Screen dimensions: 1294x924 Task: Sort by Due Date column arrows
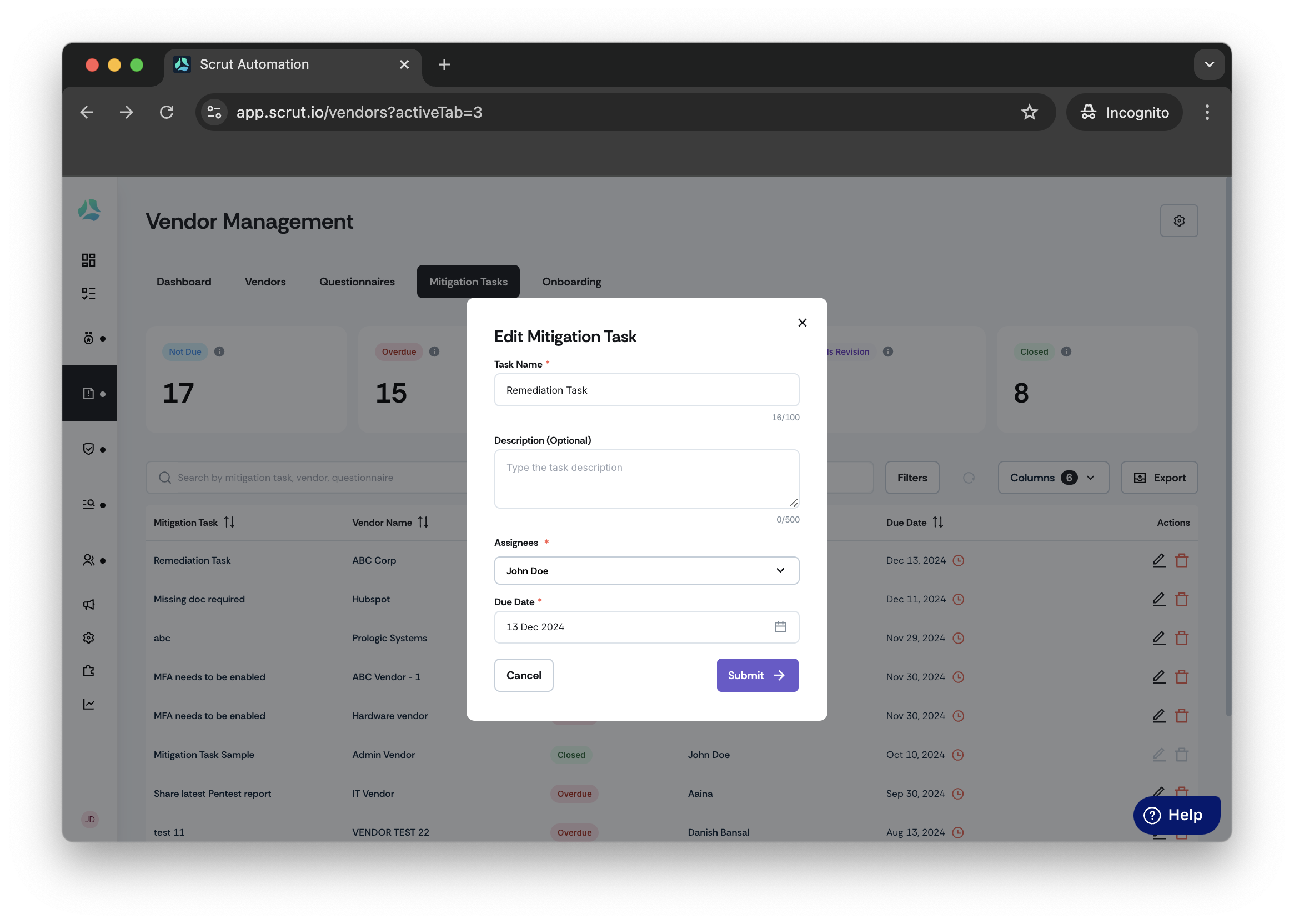tap(938, 522)
